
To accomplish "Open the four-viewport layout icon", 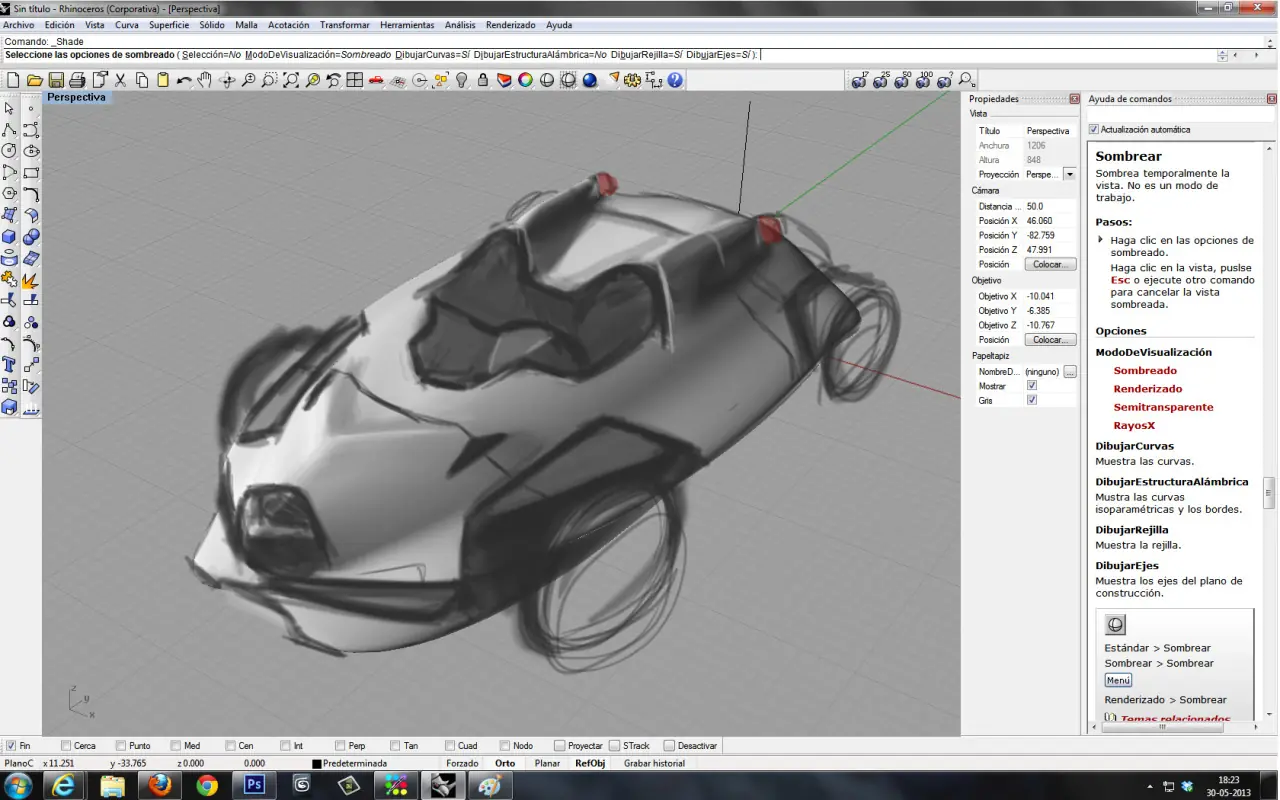I will tap(354, 80).
